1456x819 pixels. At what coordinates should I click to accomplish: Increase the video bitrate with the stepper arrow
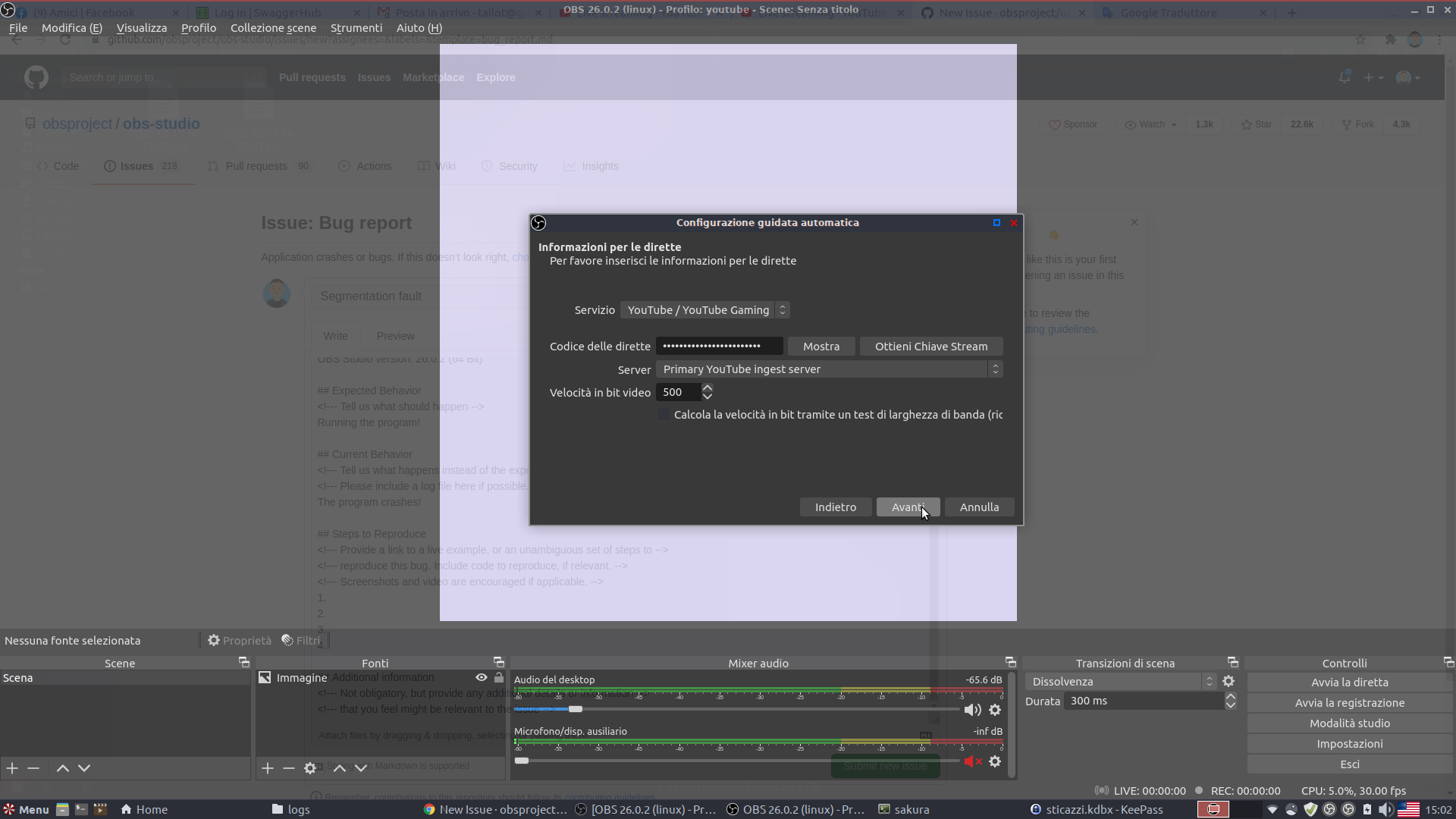click(x=708, y=388)
